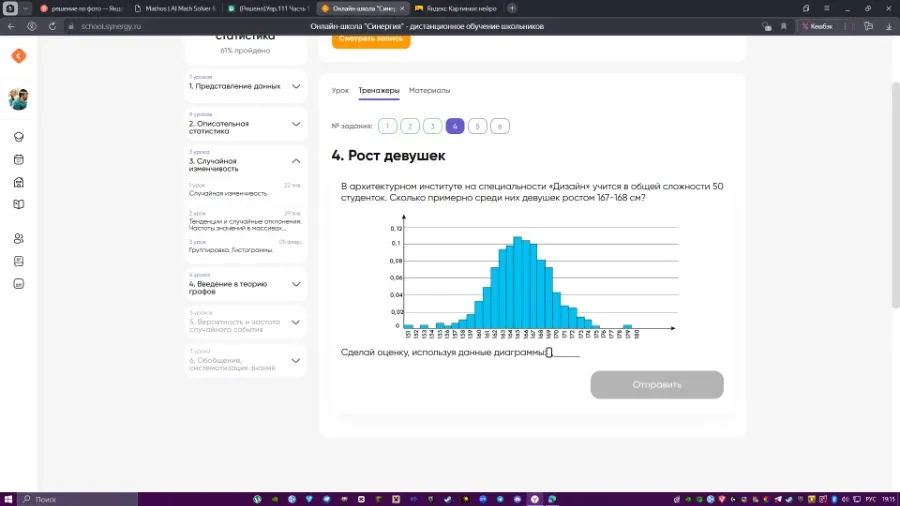Screen dimensions: 900x506
Task: Switch to the Яндекс Картинки browser tab
Action: click(x=456, y=9)
